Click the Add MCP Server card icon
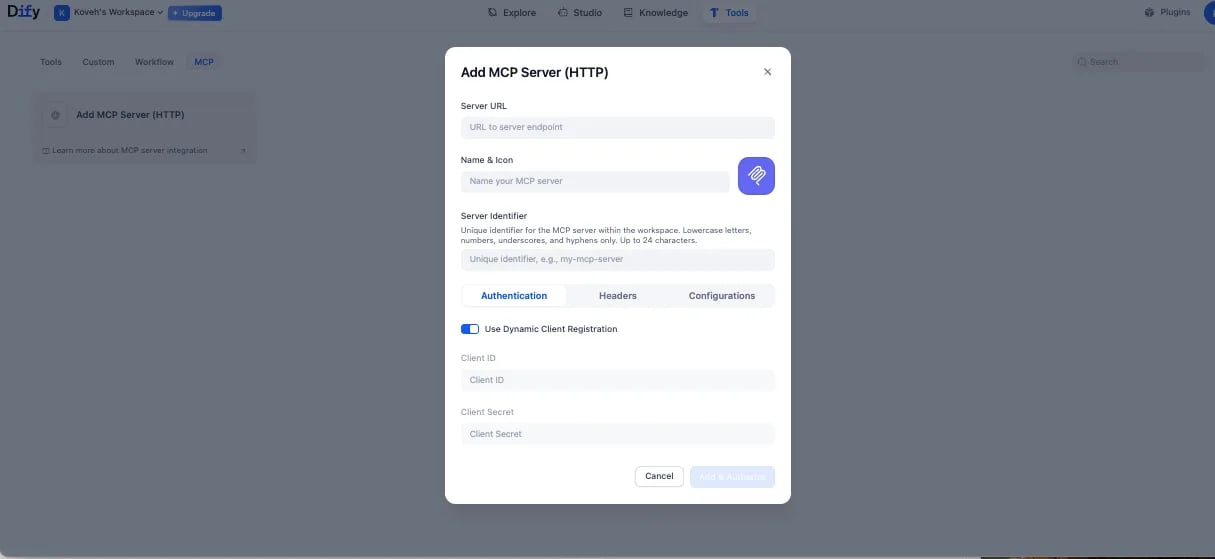 click(x=55, y=115)
